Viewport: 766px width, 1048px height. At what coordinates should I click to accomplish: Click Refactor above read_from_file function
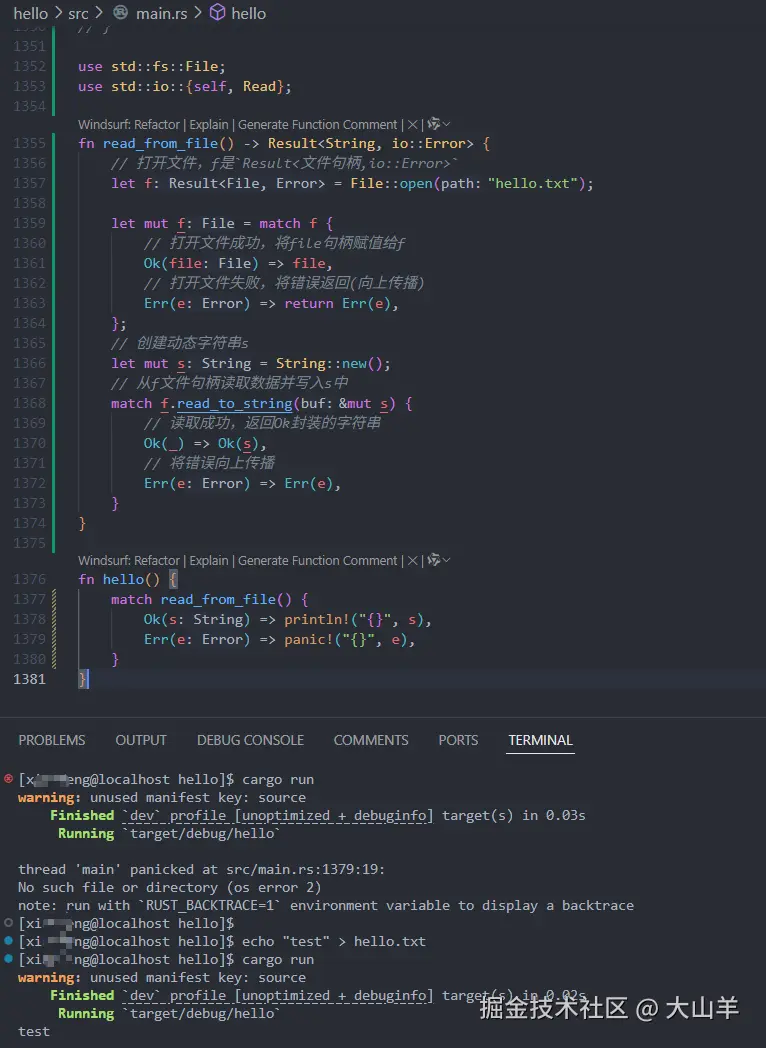157,125
